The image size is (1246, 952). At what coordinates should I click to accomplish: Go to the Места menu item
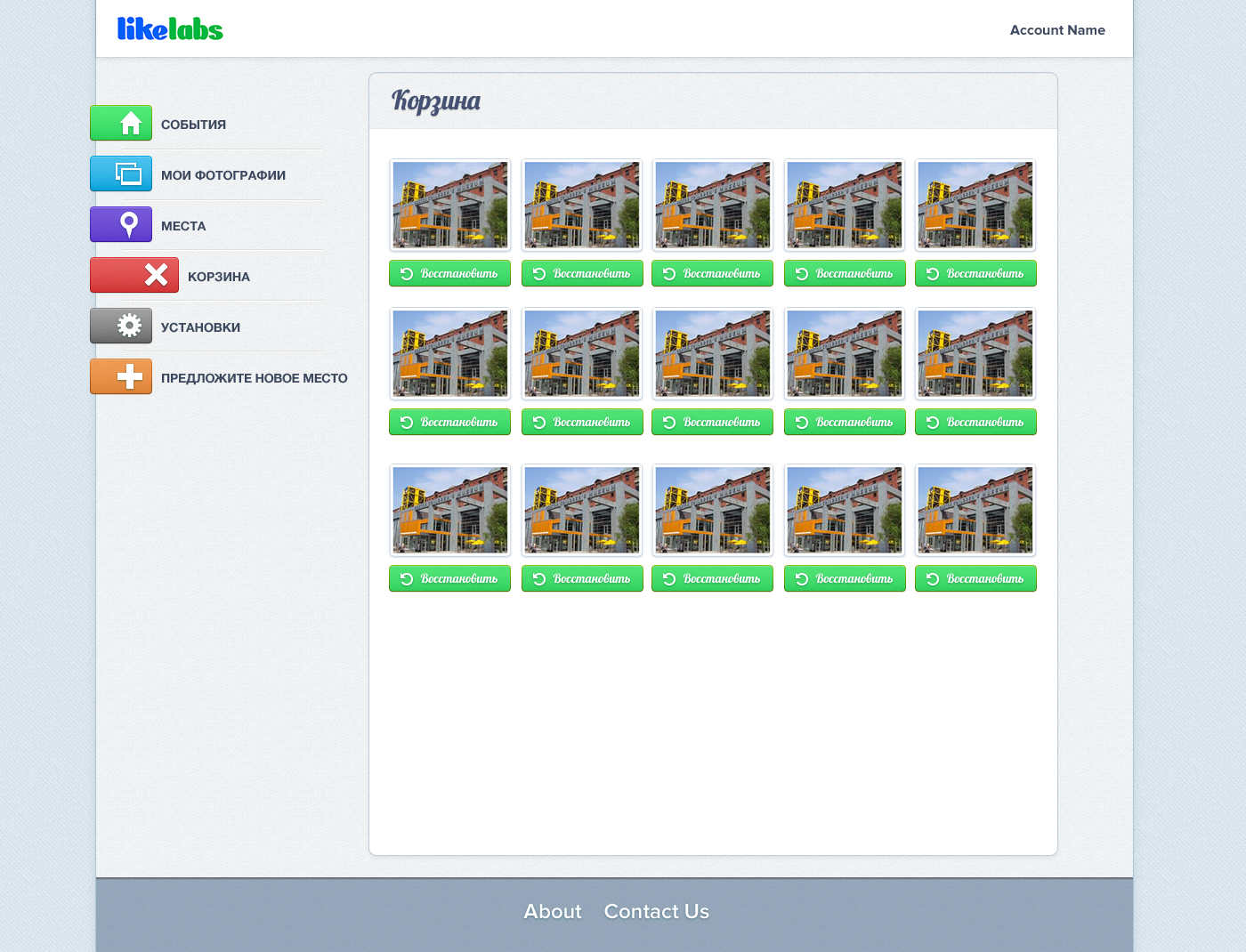(183, 226)
